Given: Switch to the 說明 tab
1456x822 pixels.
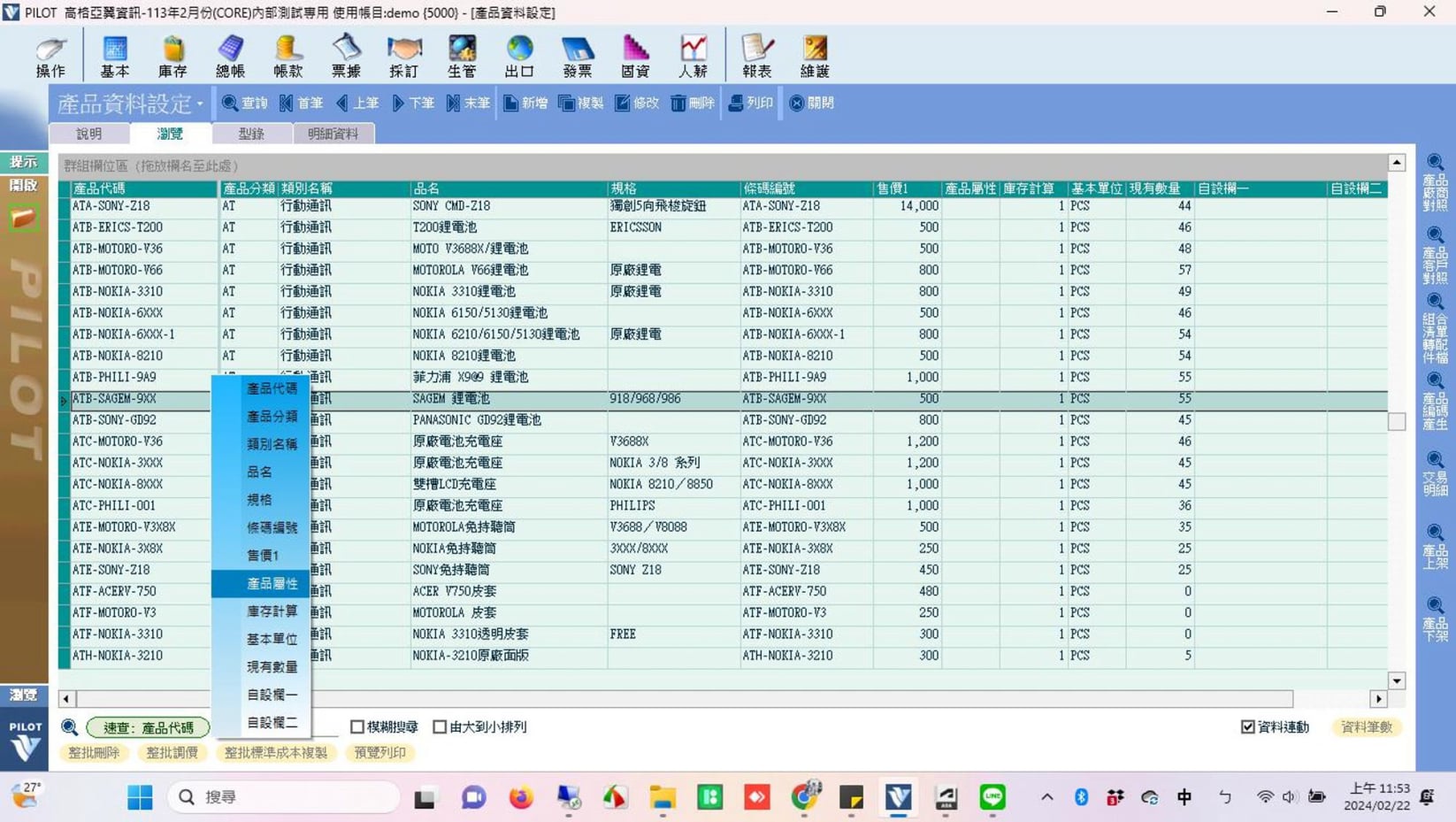Looking at the screenshot, I should pos(89,134).
